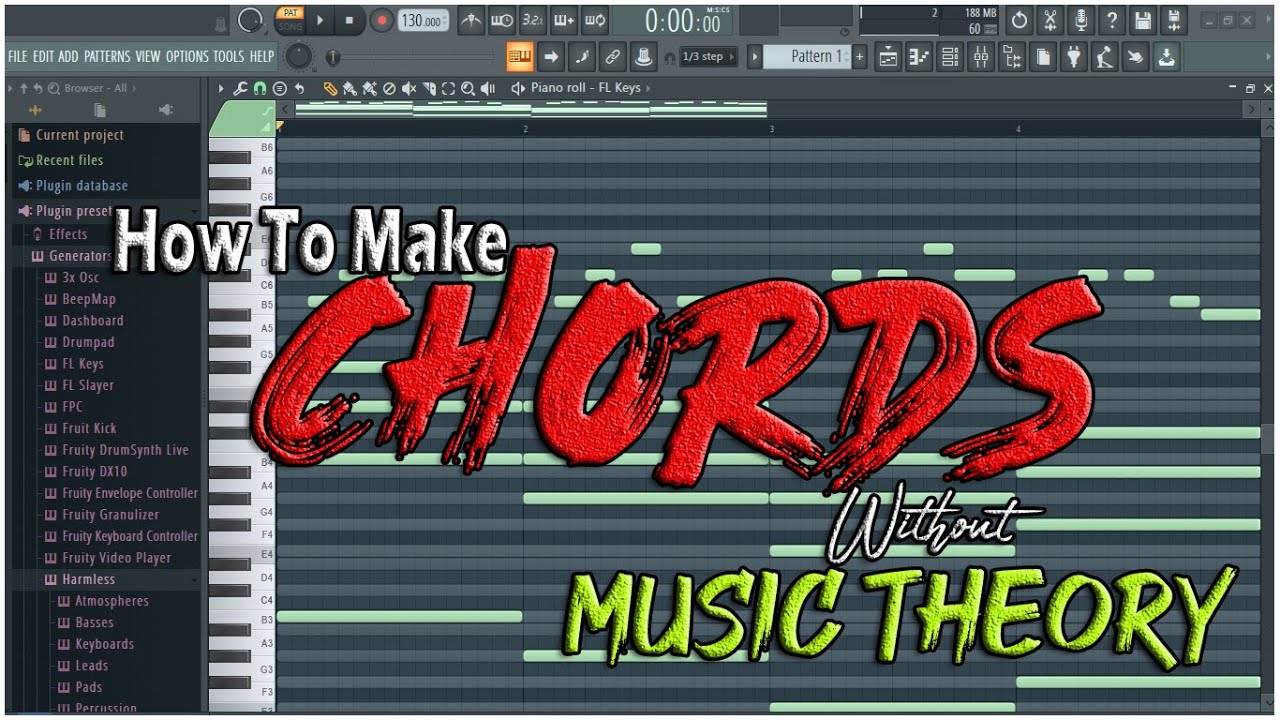
Task: Open the ADD menu
Action: [68, 57]
